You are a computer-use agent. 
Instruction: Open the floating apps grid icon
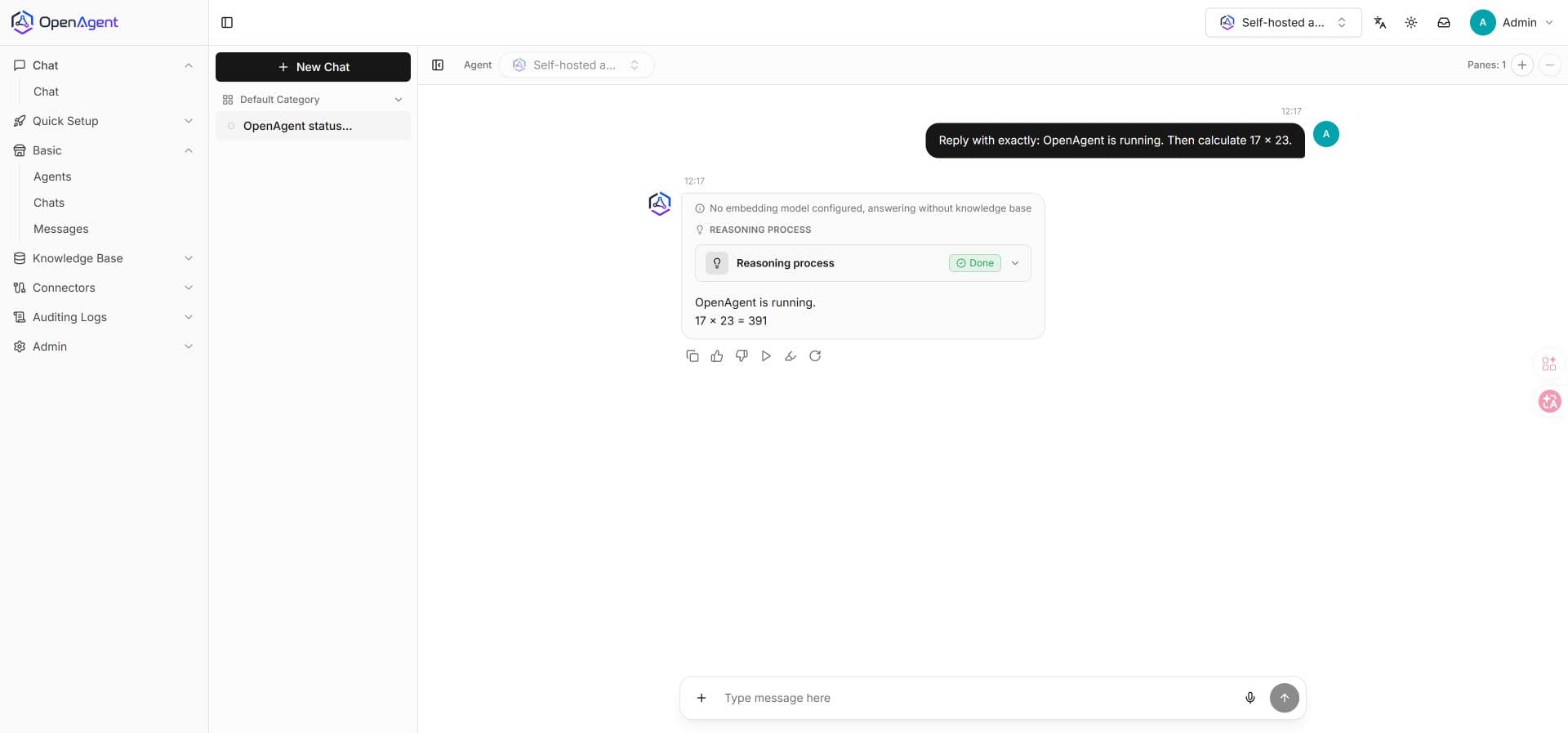(1549, 364)
